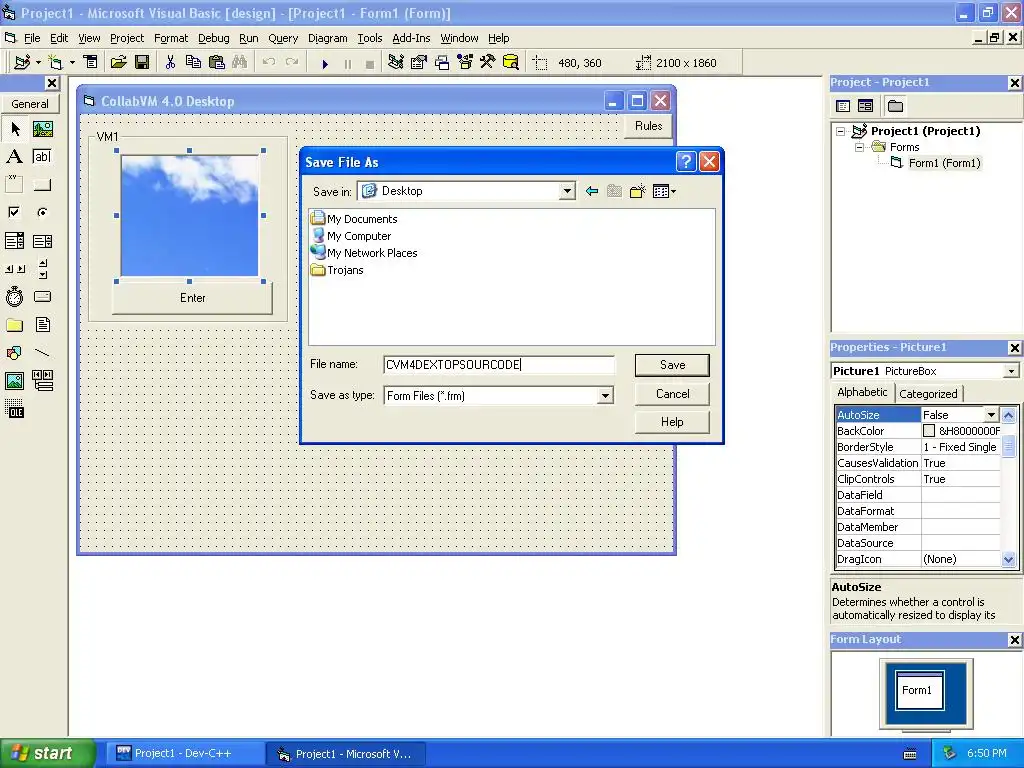Open the Project menu
The height and width of the screenshot is (768, 1024).
127,38
